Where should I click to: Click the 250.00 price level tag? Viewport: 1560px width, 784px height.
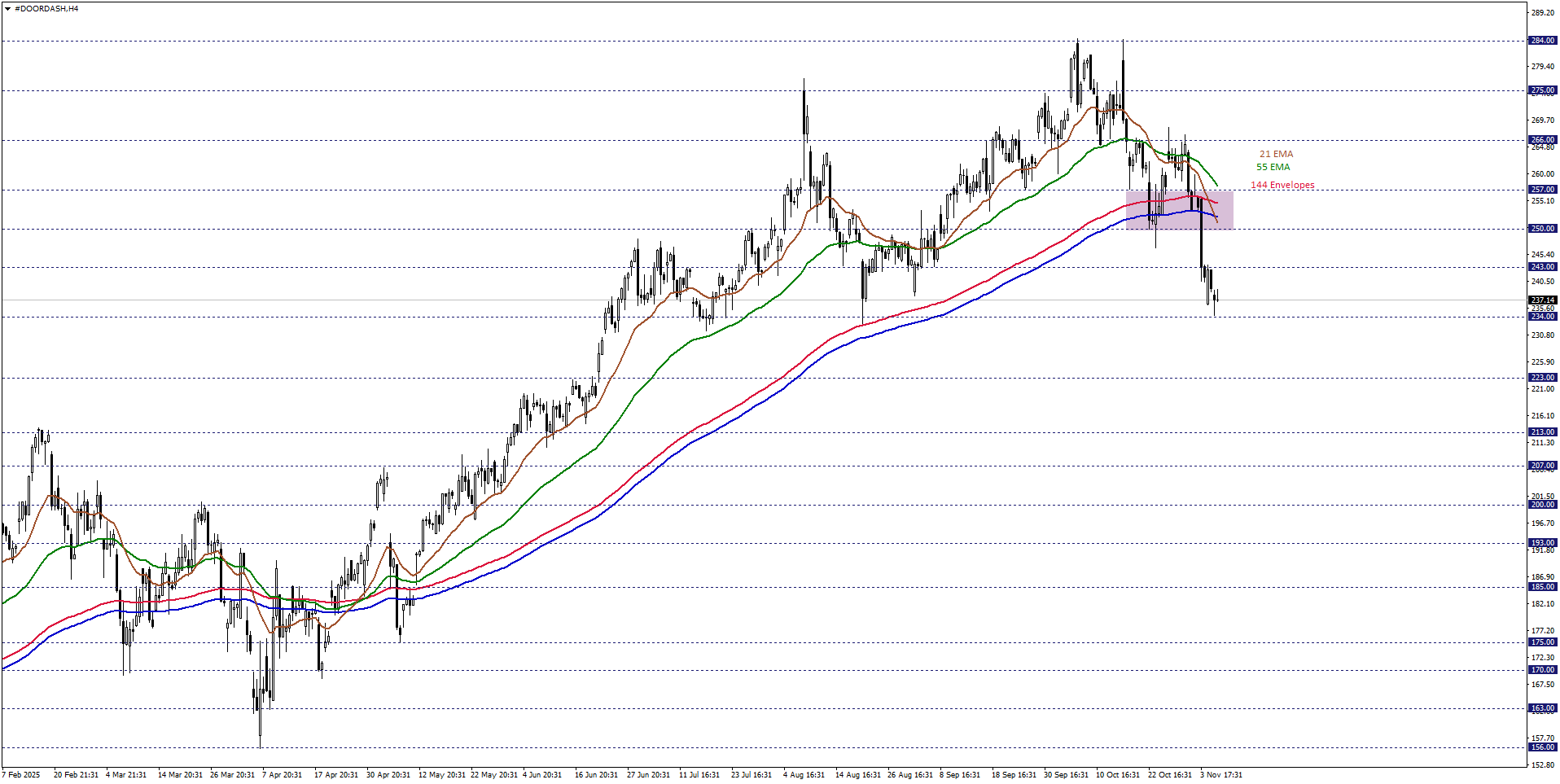1542,229
